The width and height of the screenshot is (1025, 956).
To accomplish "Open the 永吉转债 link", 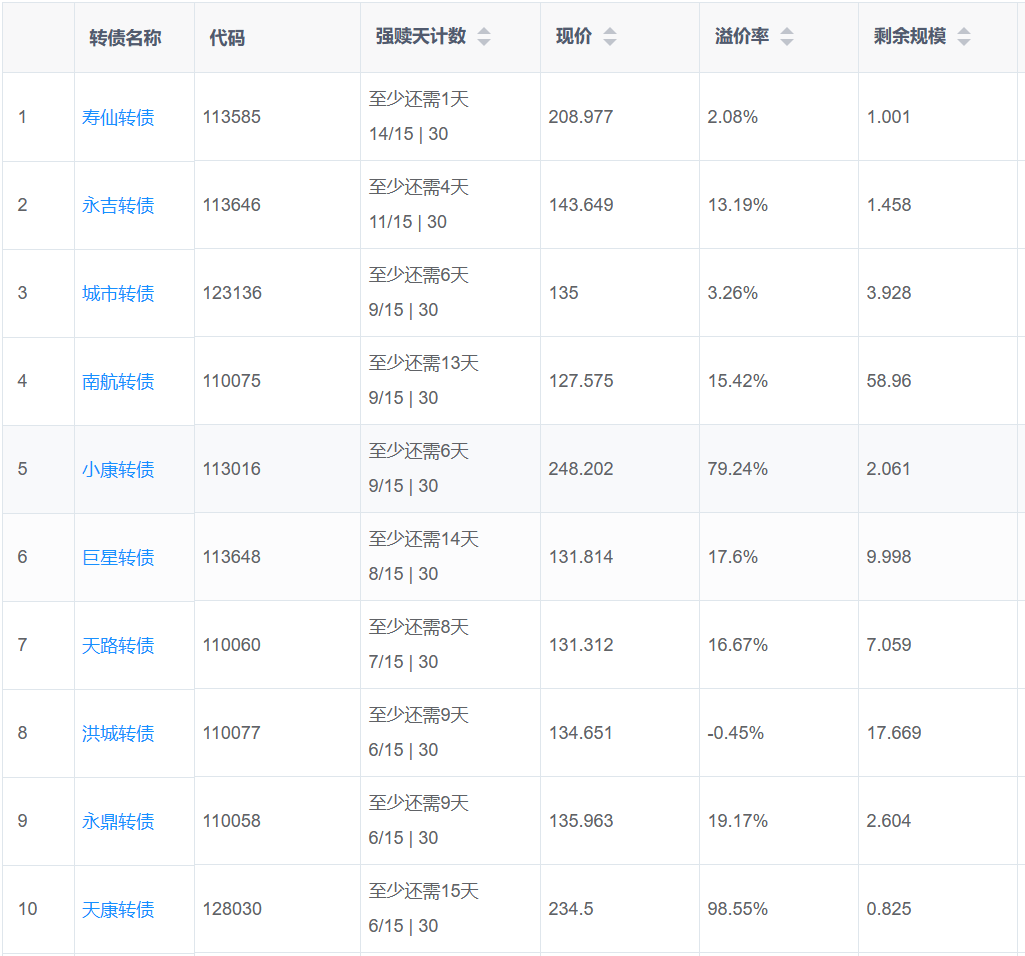I will (118, 205).
